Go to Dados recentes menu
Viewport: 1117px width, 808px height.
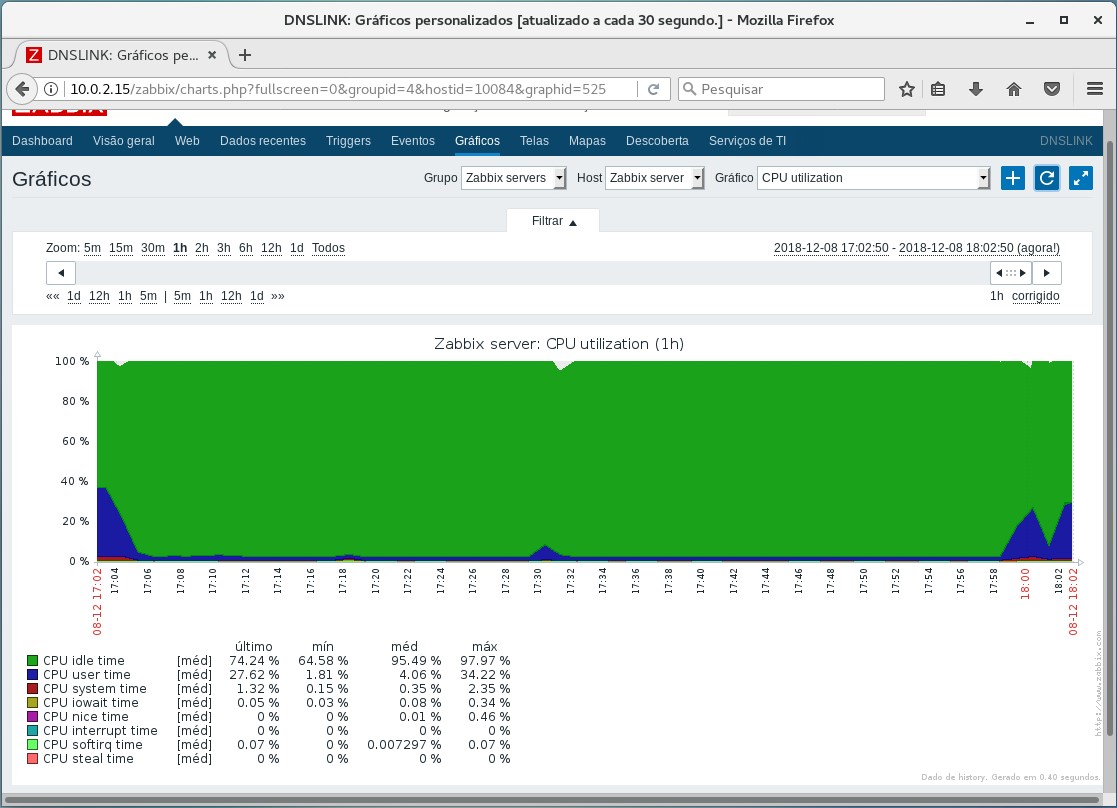(x=263, y=140)
